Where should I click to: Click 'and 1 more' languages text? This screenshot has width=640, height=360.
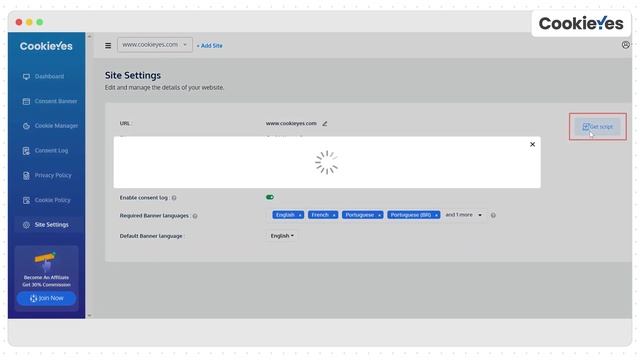[x=459, y=215]
